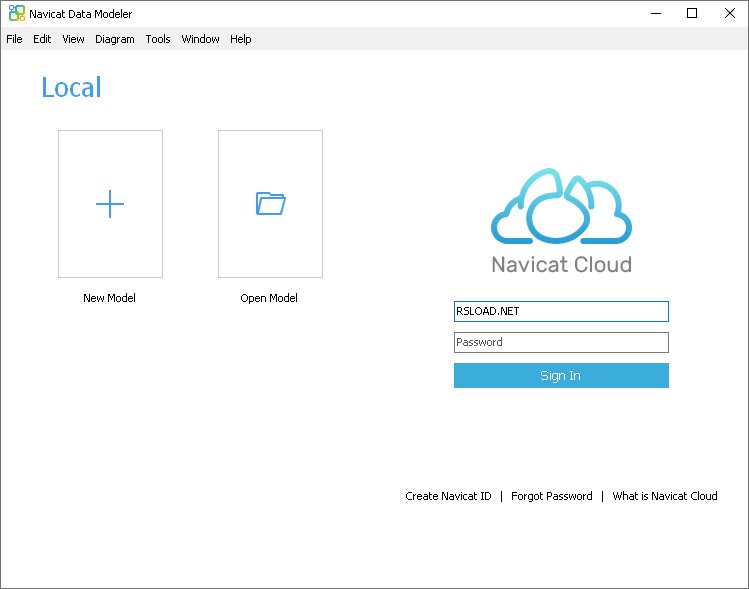This screenshot has height=589, width=749.
Task: Open the Diagram menu
Action: coord(115,39)
